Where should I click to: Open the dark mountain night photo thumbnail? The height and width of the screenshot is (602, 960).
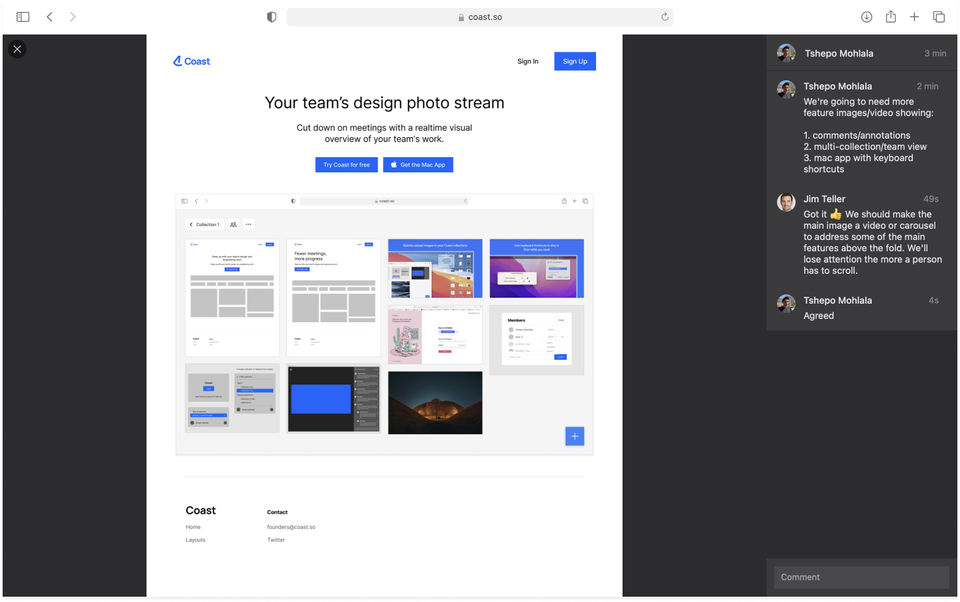click(x=435, y=402)
